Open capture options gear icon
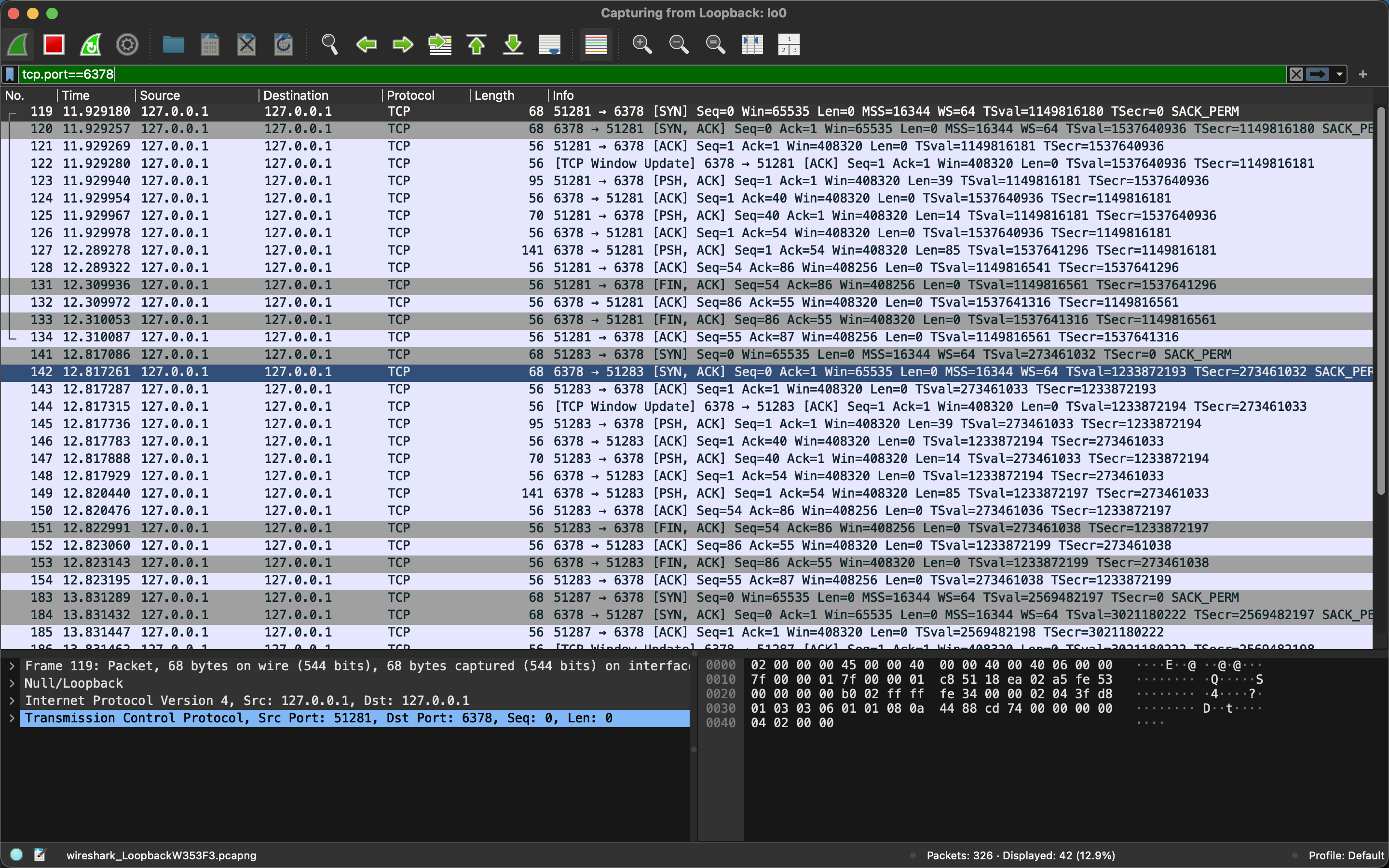Screen dimensions: 1389x868 click(x=127, y=44)
